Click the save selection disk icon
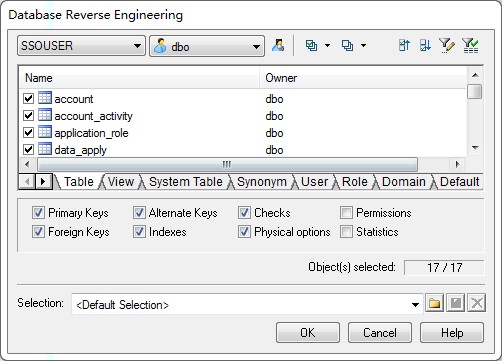This screenshot has height=361, width=502. (x=456, y=303)
